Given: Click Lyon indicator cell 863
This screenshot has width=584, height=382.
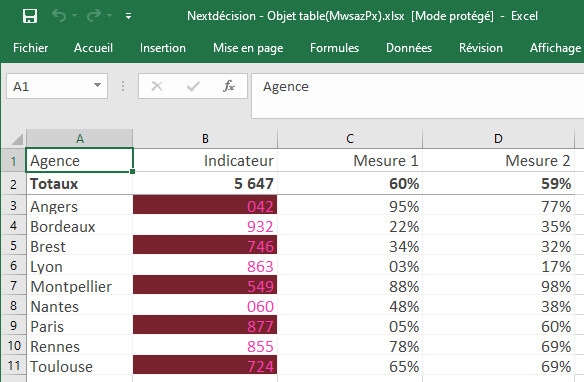Looking at the screenshot, I should (205, 266).
